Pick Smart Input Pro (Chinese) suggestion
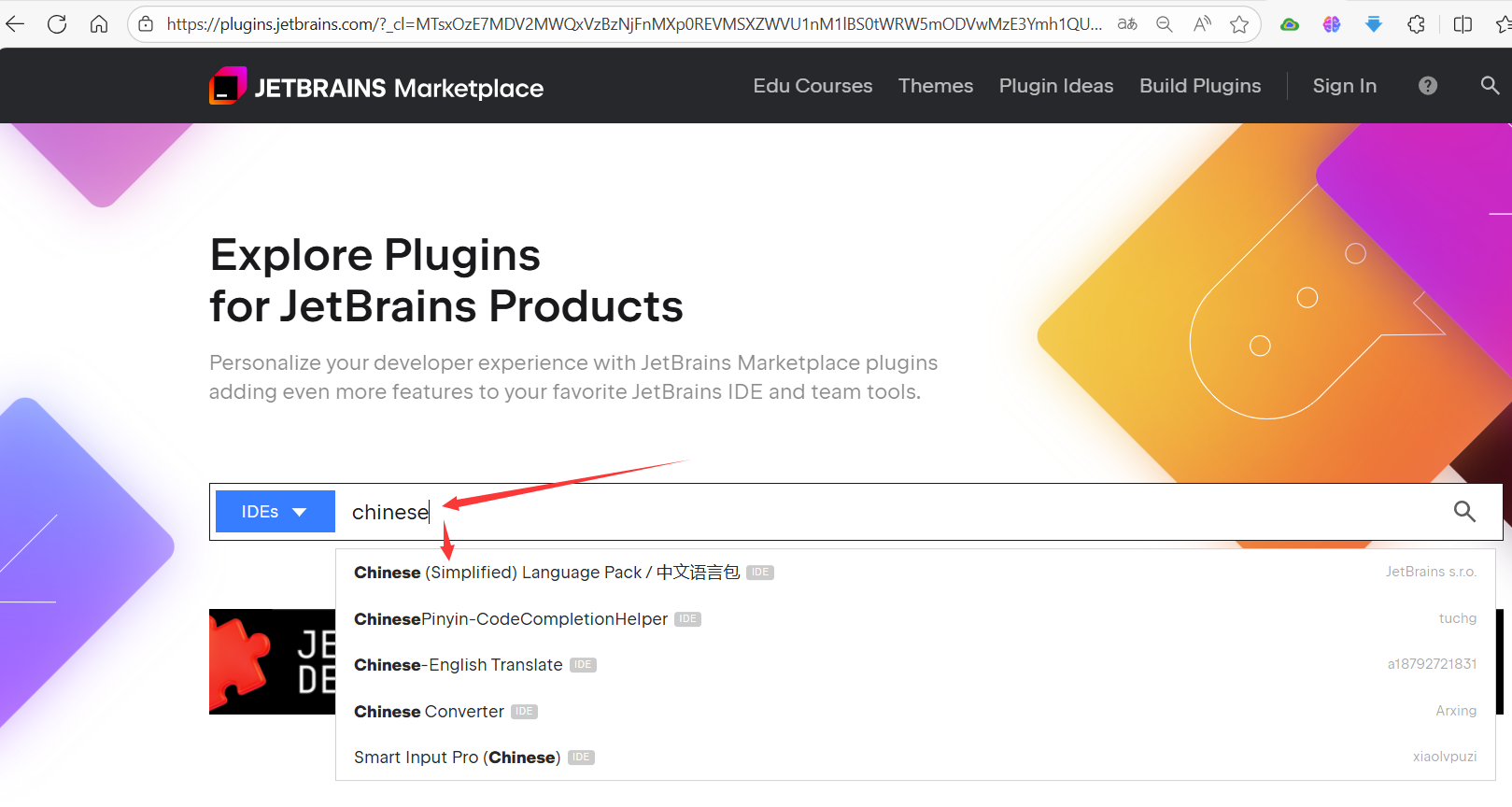Image resolution: width=1512 pixels, height=807 pixels. point(915,757)
